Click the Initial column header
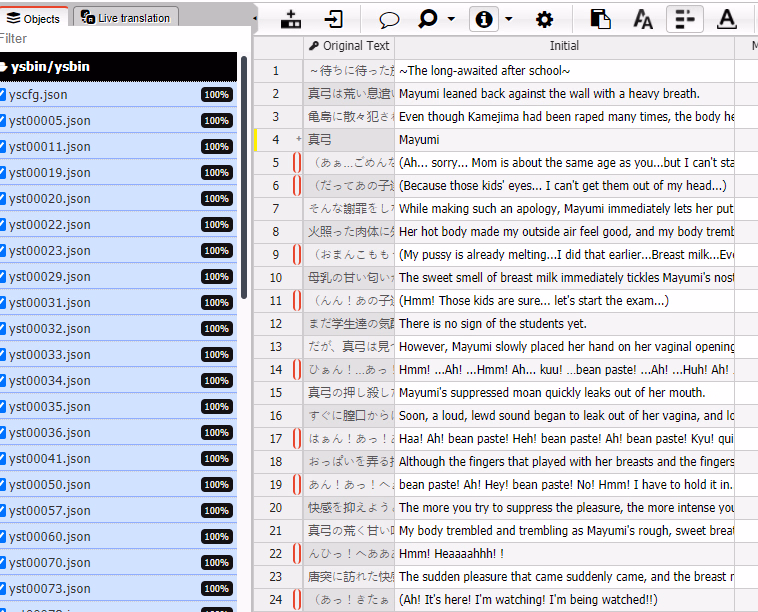758x612 pixels. [x=564, y=46]
